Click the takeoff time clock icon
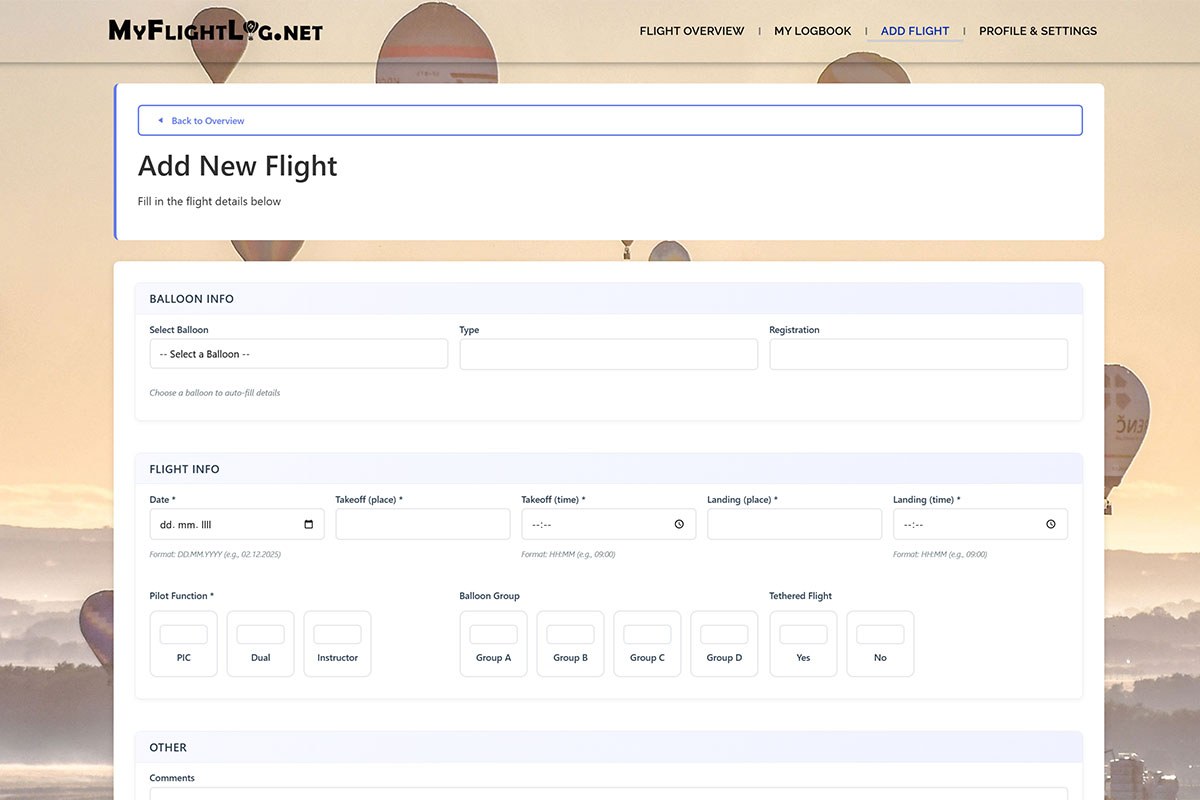This screenshot has height=800, width=1200. coord(679,524)
